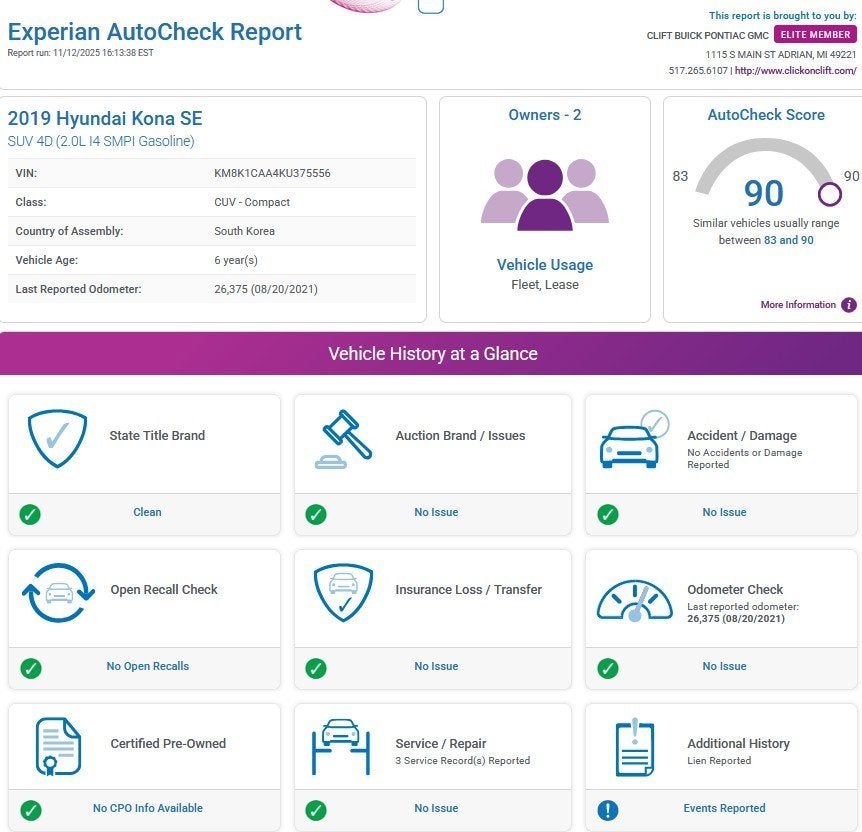Click the Accident / Damage car icon
The height and width of the screenshot is (832, 862).
pyautogui.click(x=632, y=439)
